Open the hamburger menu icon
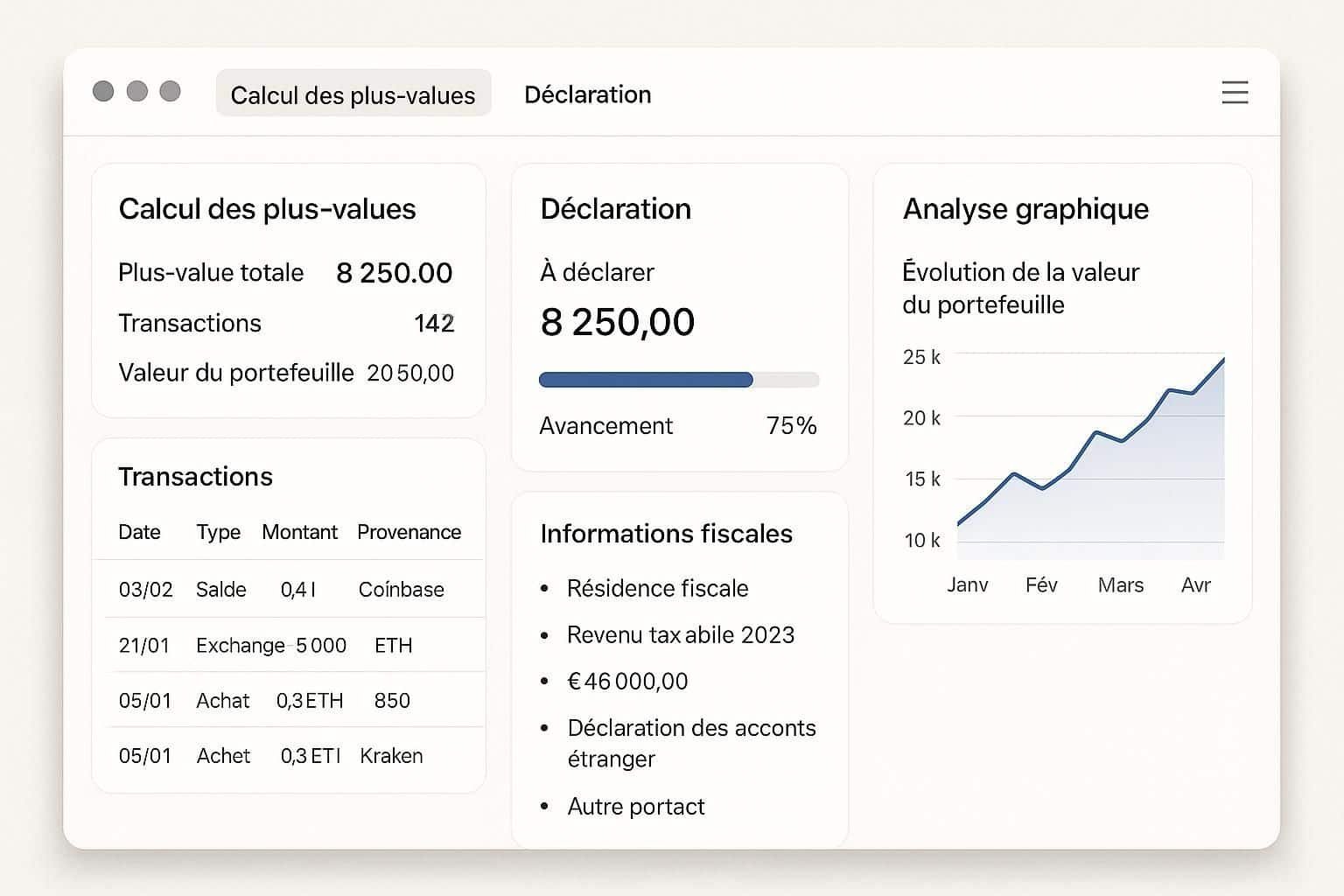1344x896 pixels. click(x=1235, y=93)
